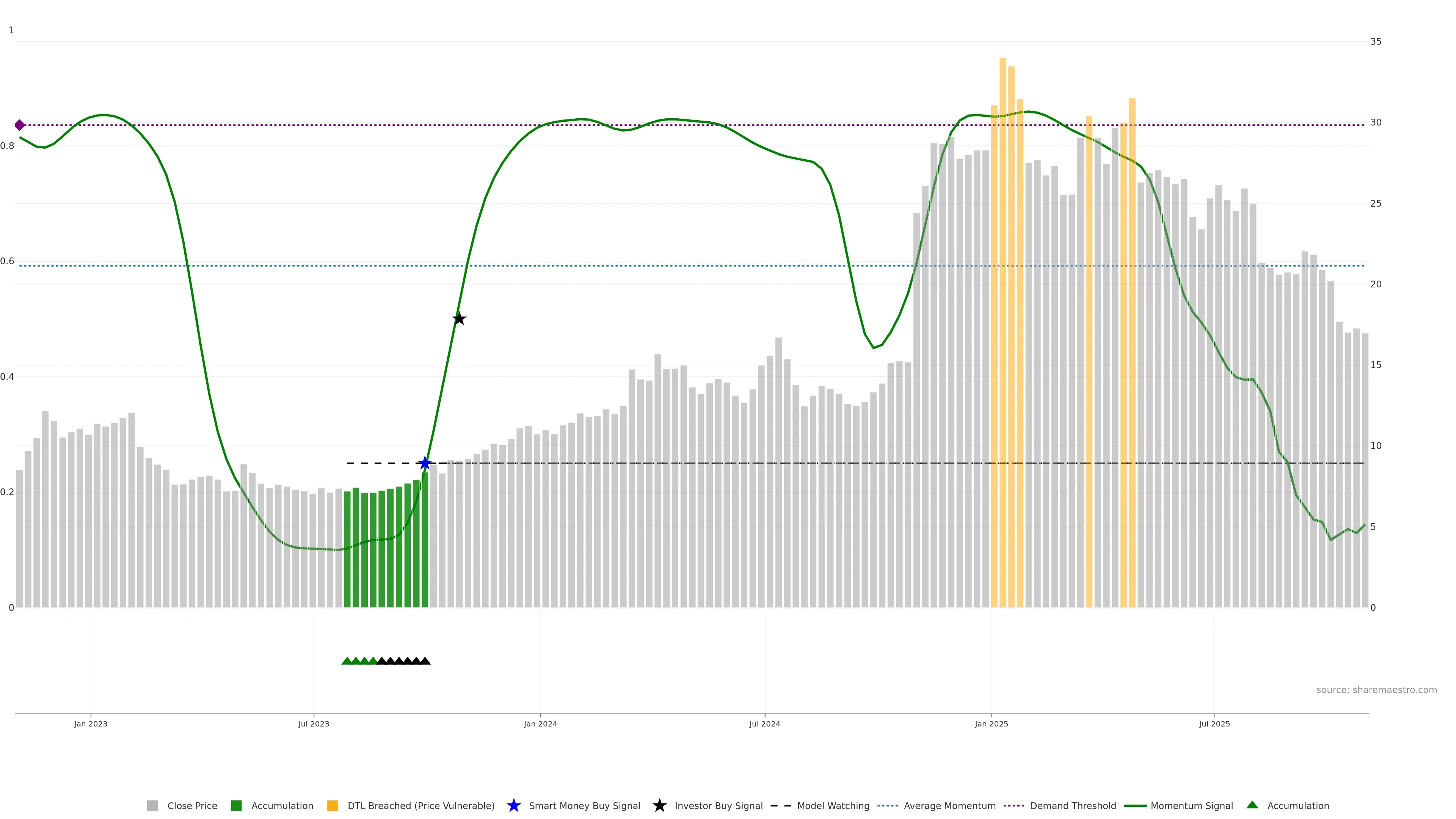1456x819 pixels.
Task: Click the green Momentum Signal line icon in legend
Action: 1135,805
